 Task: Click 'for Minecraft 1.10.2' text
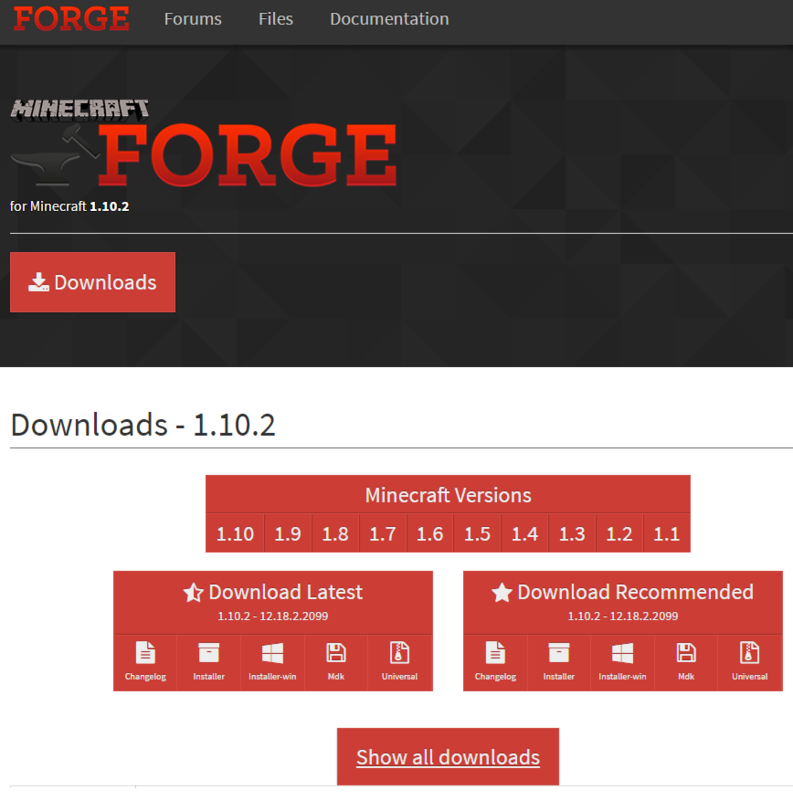tap(69, 206)
